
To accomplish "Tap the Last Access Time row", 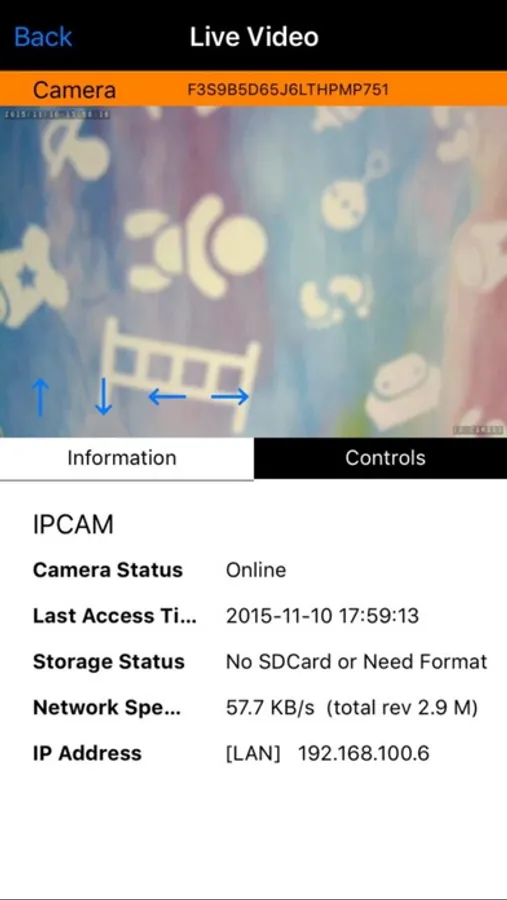I will tap(253, 616).
